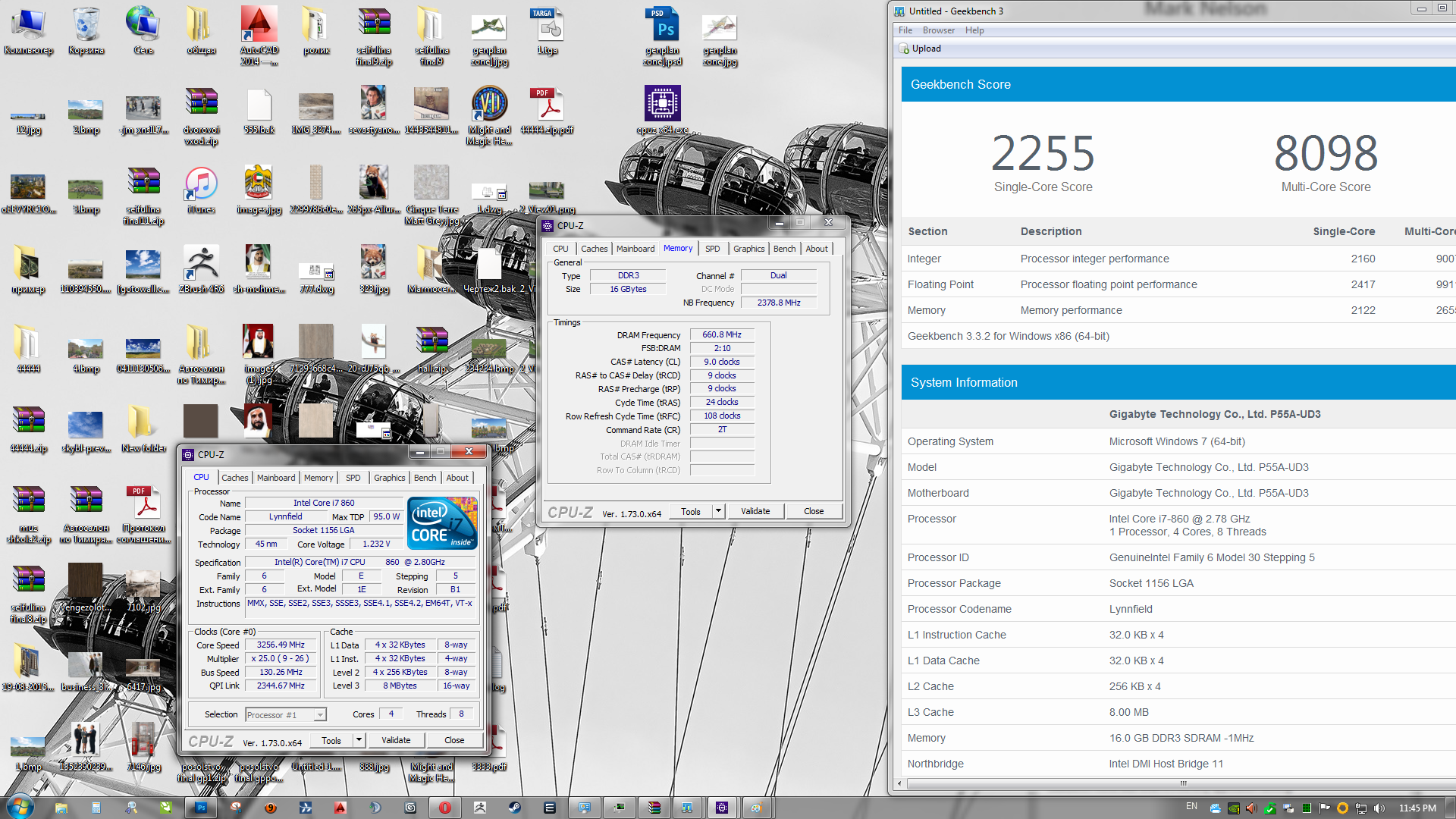Click Validate in the upper CPU-Z window
Screen dimensions: 1456x819
pyautogui.click(x=755, y=511)
